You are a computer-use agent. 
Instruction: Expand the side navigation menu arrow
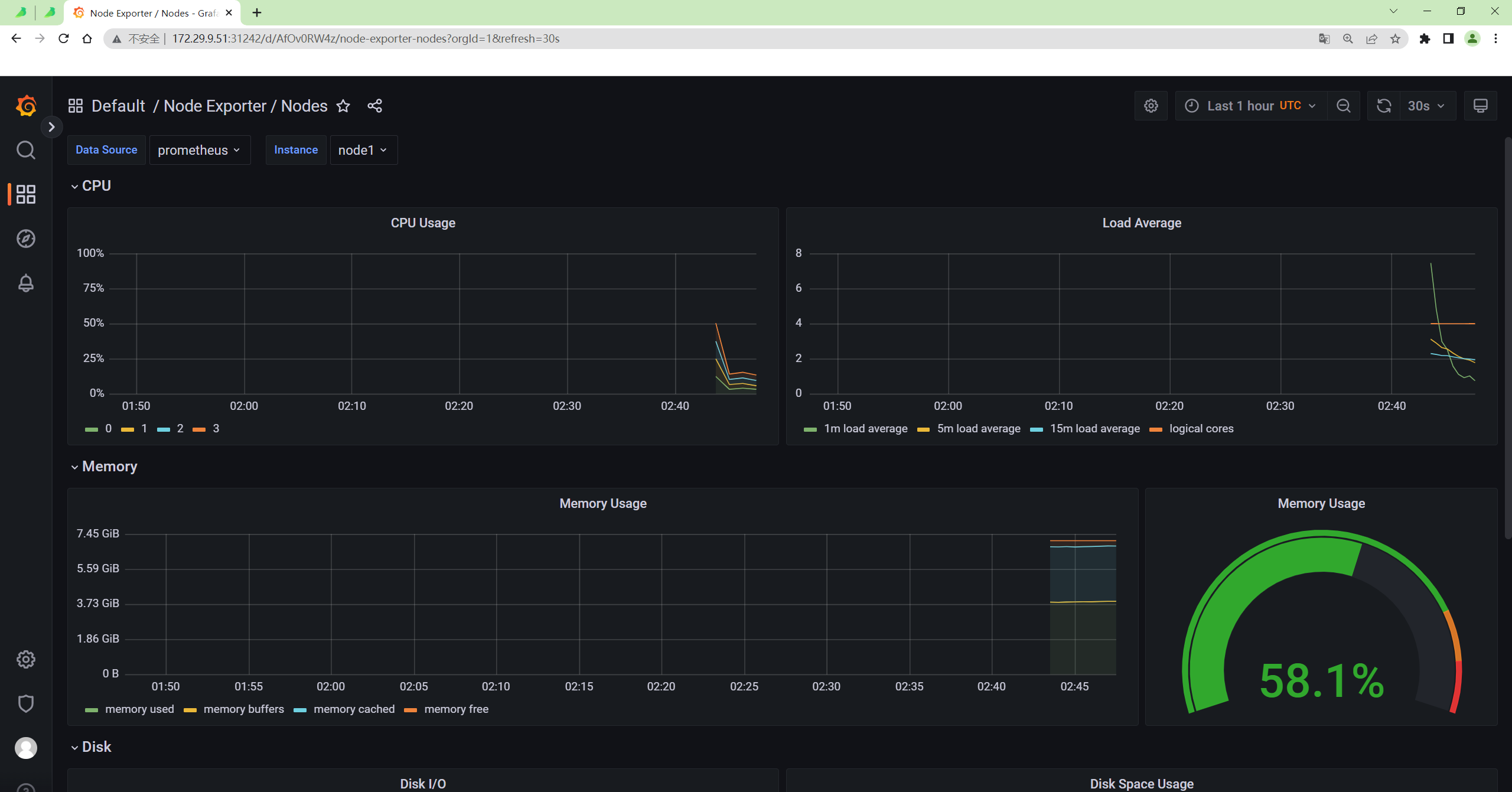pos(51,127)
